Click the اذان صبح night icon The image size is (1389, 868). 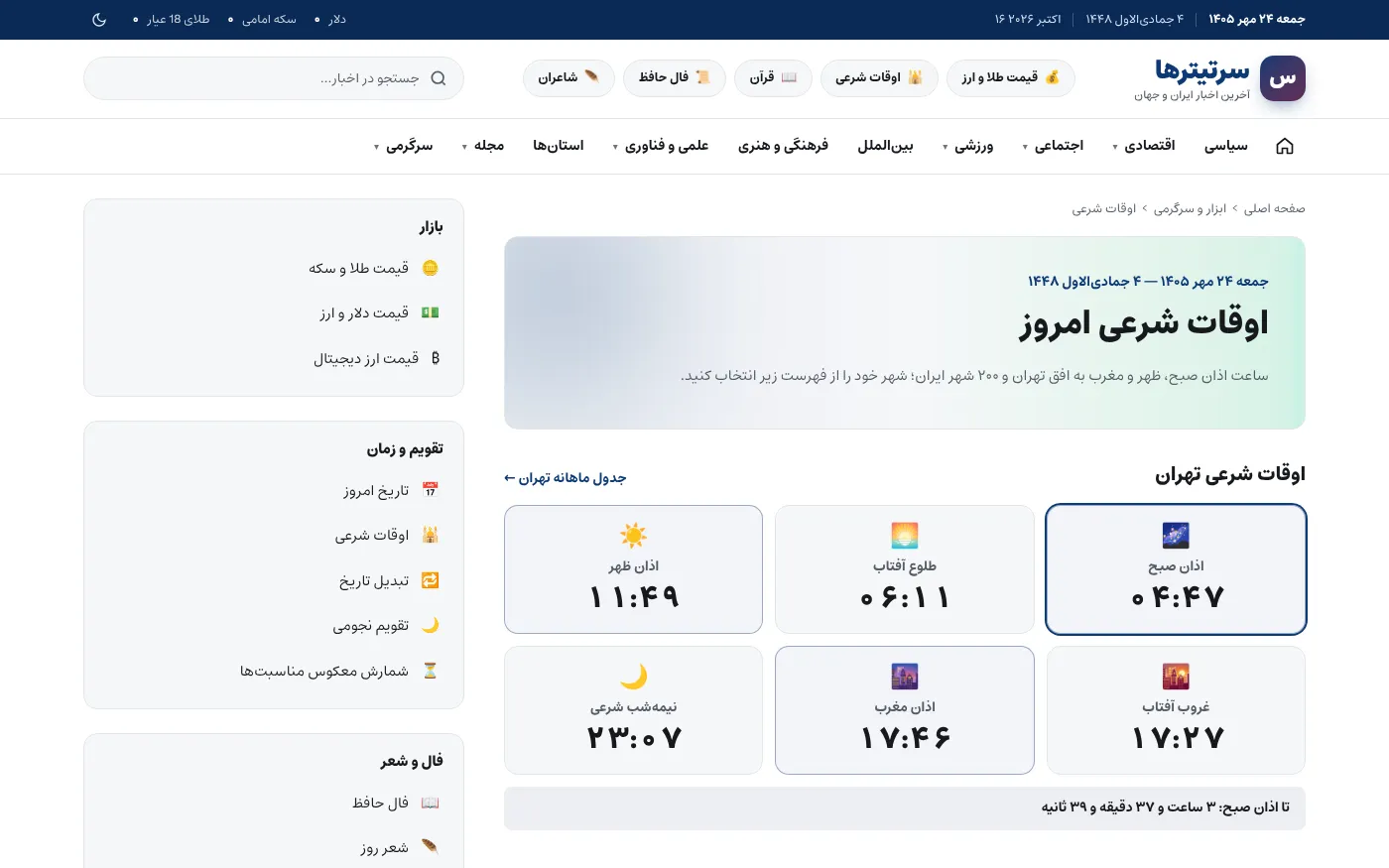(1176, 536)
